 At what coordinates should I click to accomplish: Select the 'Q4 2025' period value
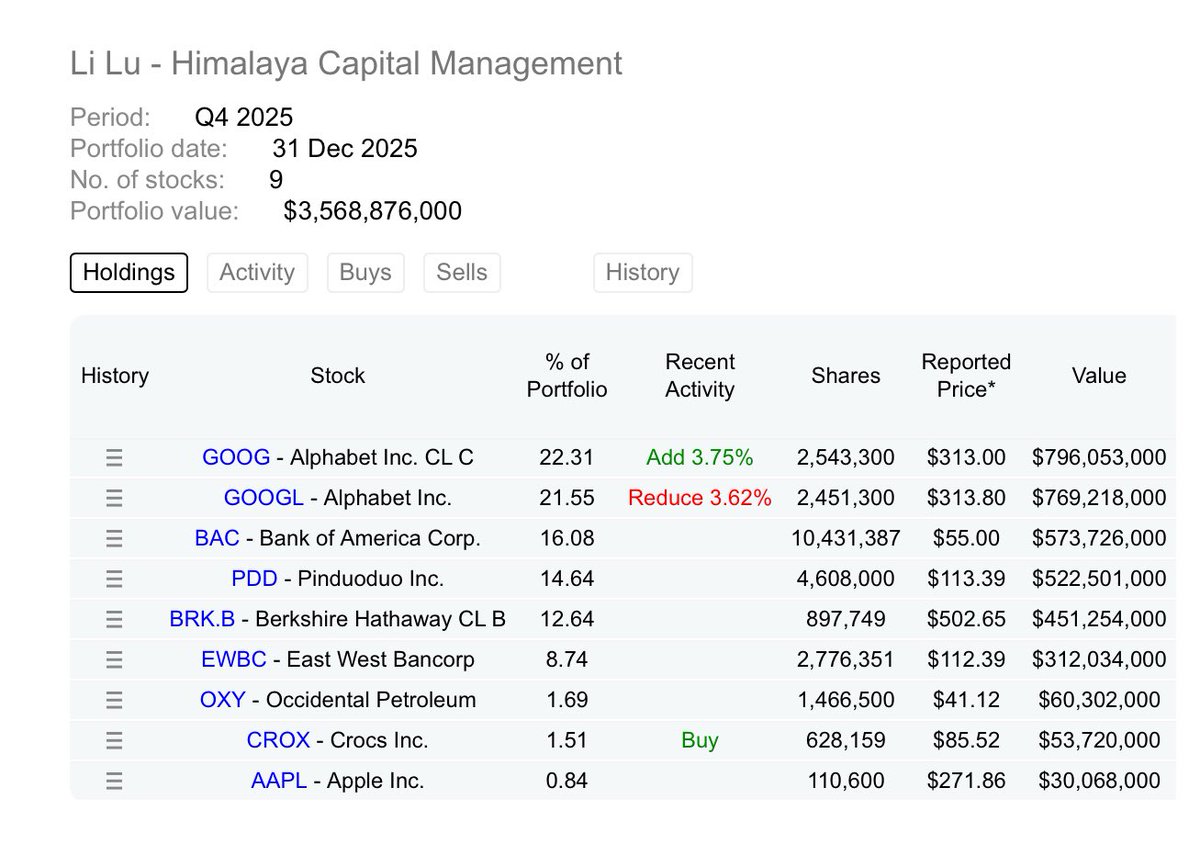pyautogui.click(x=244, y=119)
